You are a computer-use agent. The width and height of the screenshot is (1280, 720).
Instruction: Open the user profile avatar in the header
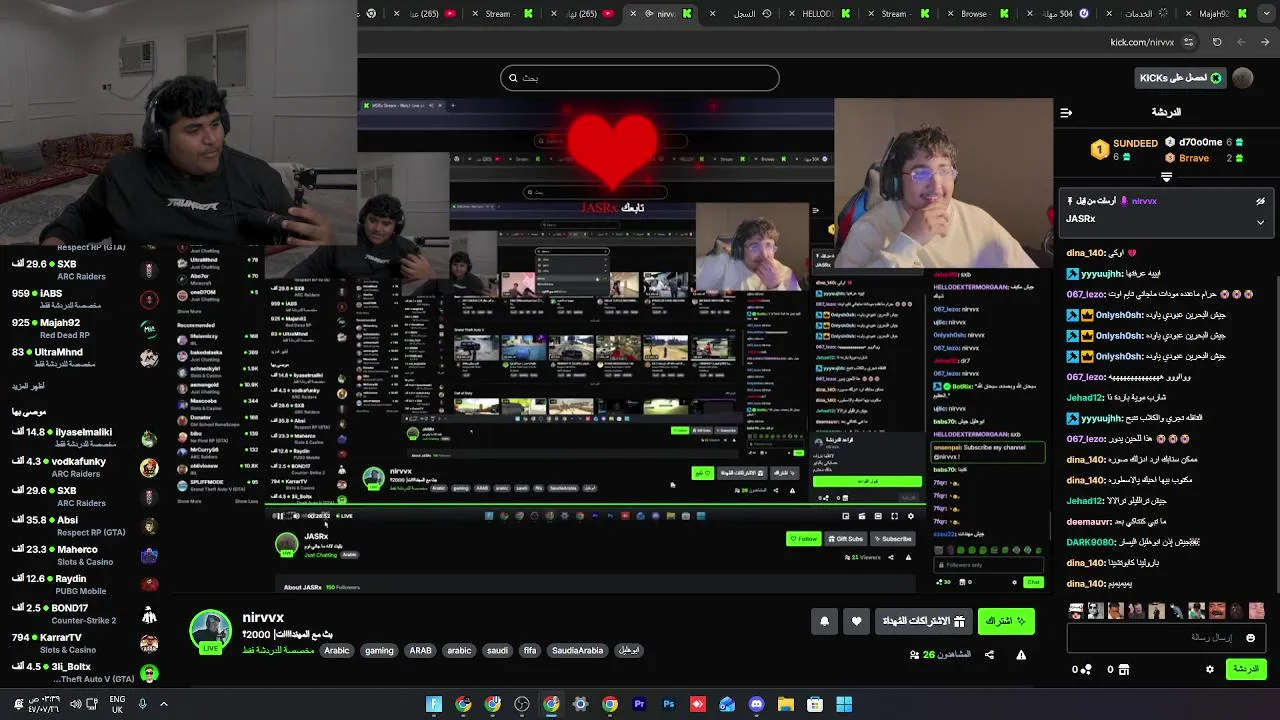pyautogui.click(x=1243, y=78)
